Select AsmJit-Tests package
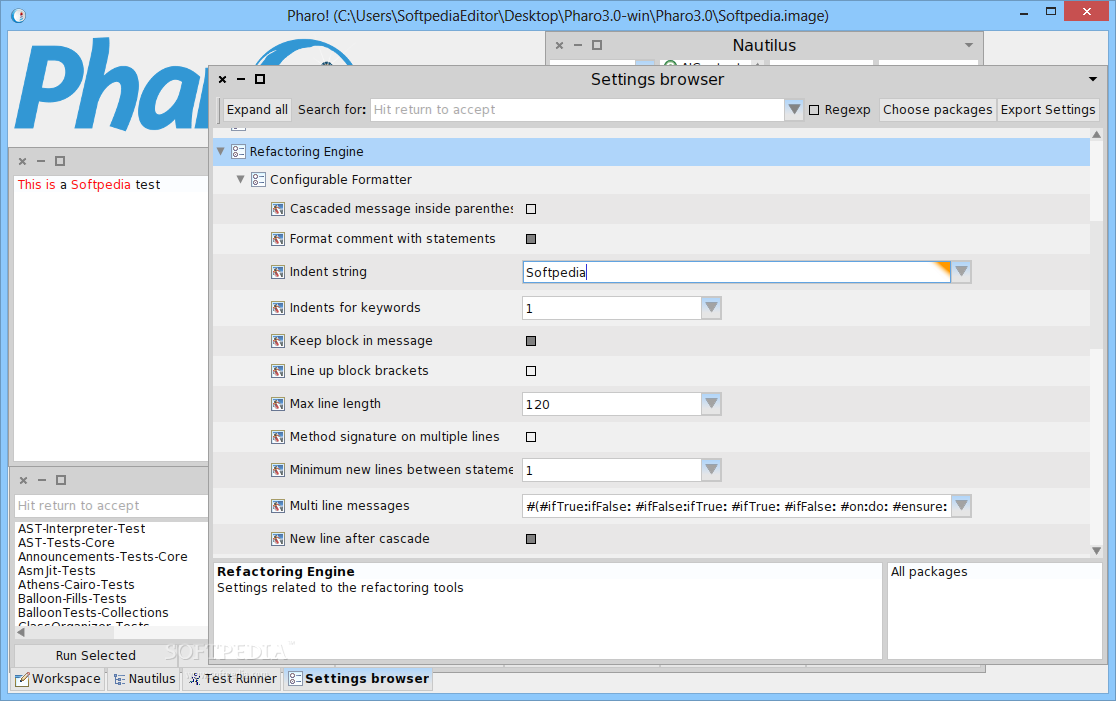 tap(56, 571)
